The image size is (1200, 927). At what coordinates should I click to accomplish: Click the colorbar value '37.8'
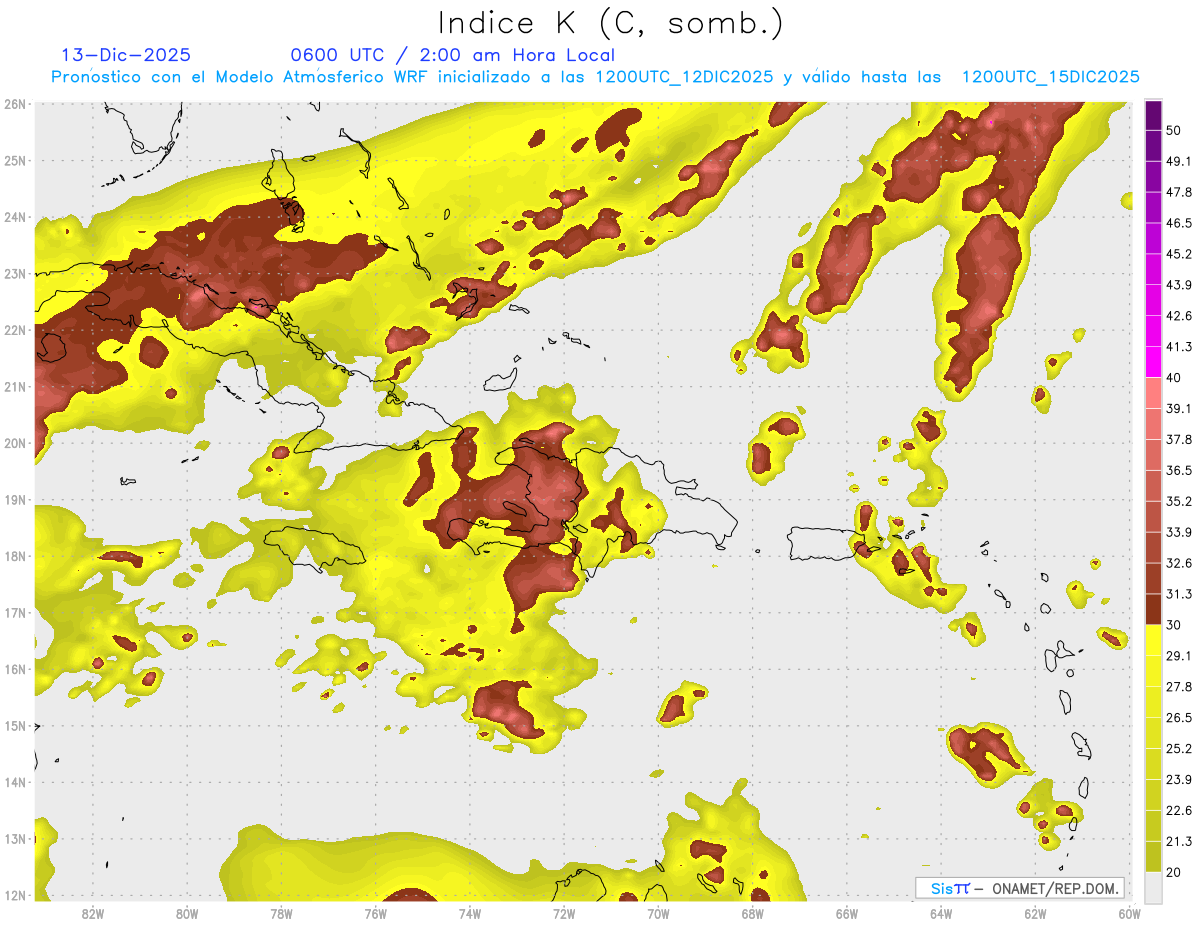1179,439
